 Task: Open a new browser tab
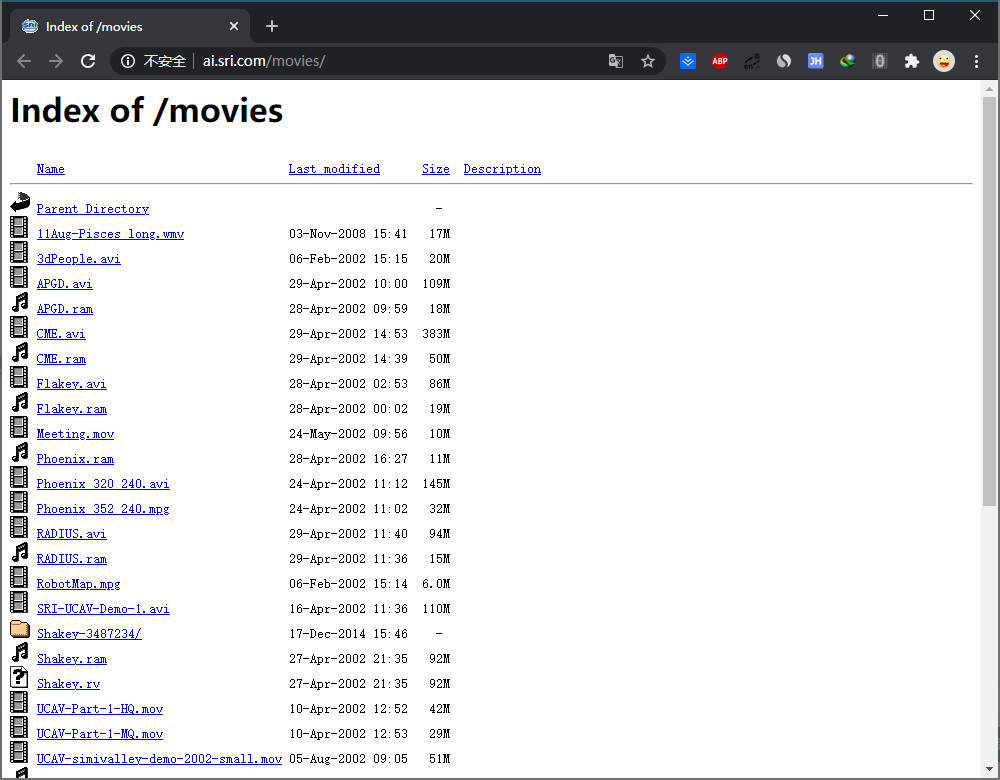tap(272, 26)
